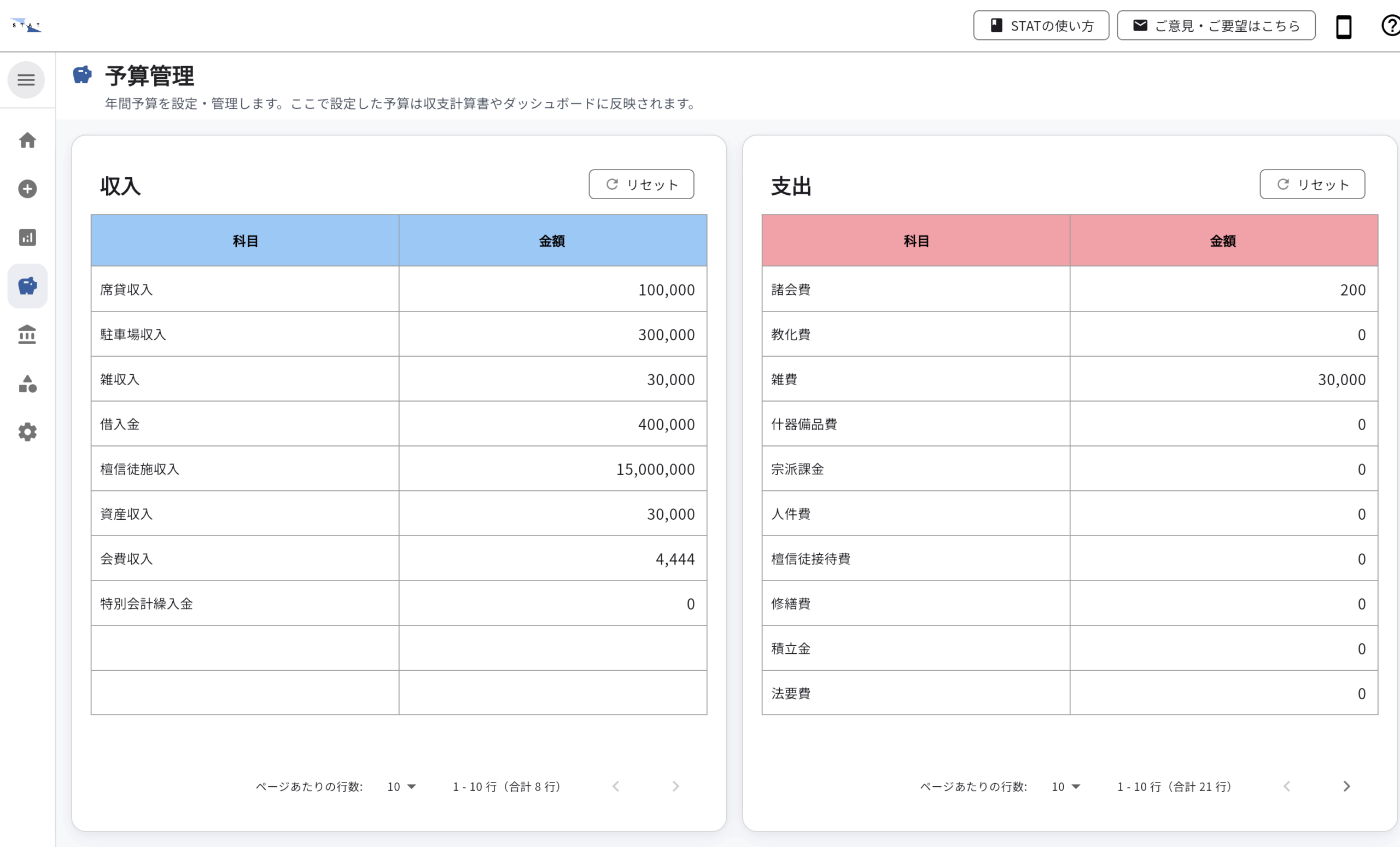Click the mobile phone icon in header
Screen dimensions: 1400x847
[1343, 26]
